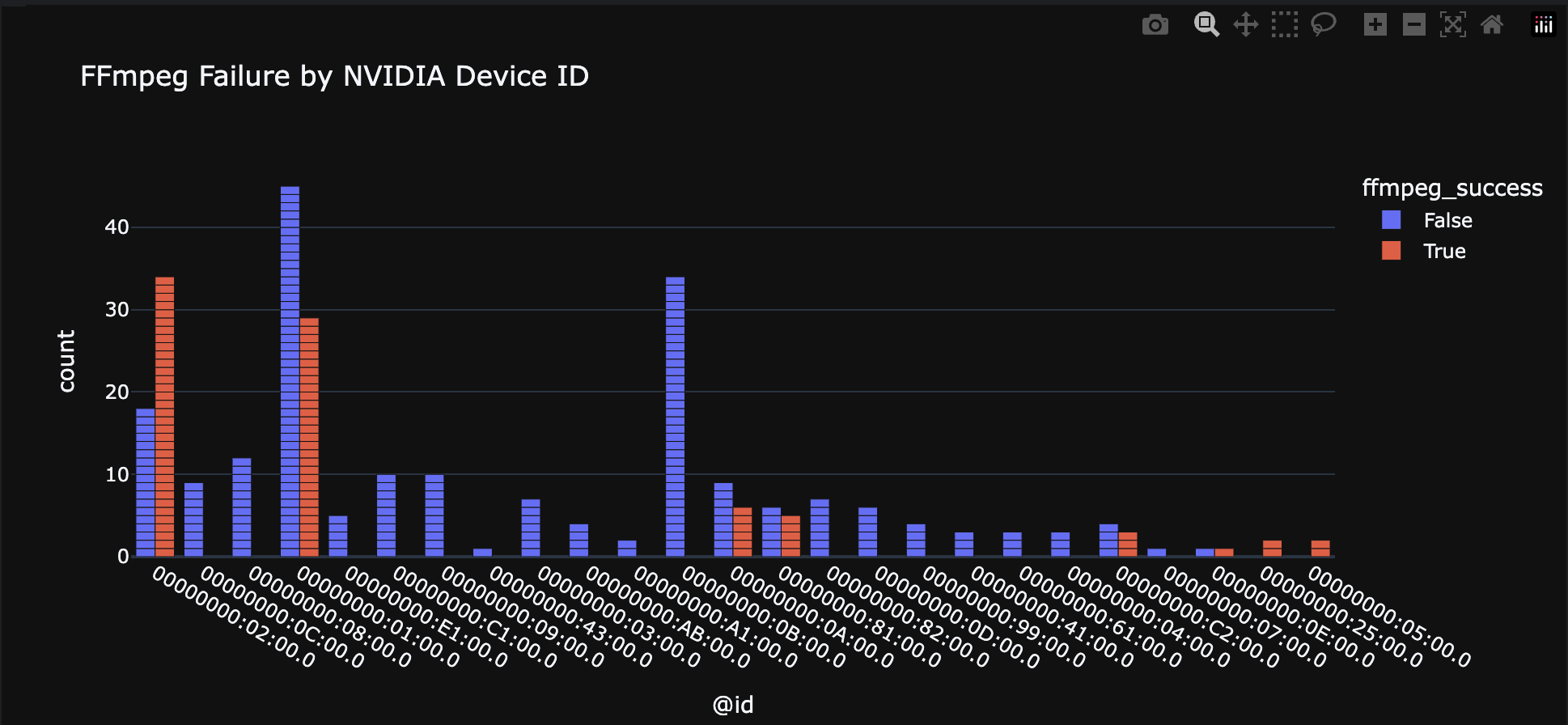Click the chart title 'FFmpeg Failure by NVIDIA Device ID'
Viewport: 1568px width, 725px height.
pyautogui.click(x=334, y=76)
